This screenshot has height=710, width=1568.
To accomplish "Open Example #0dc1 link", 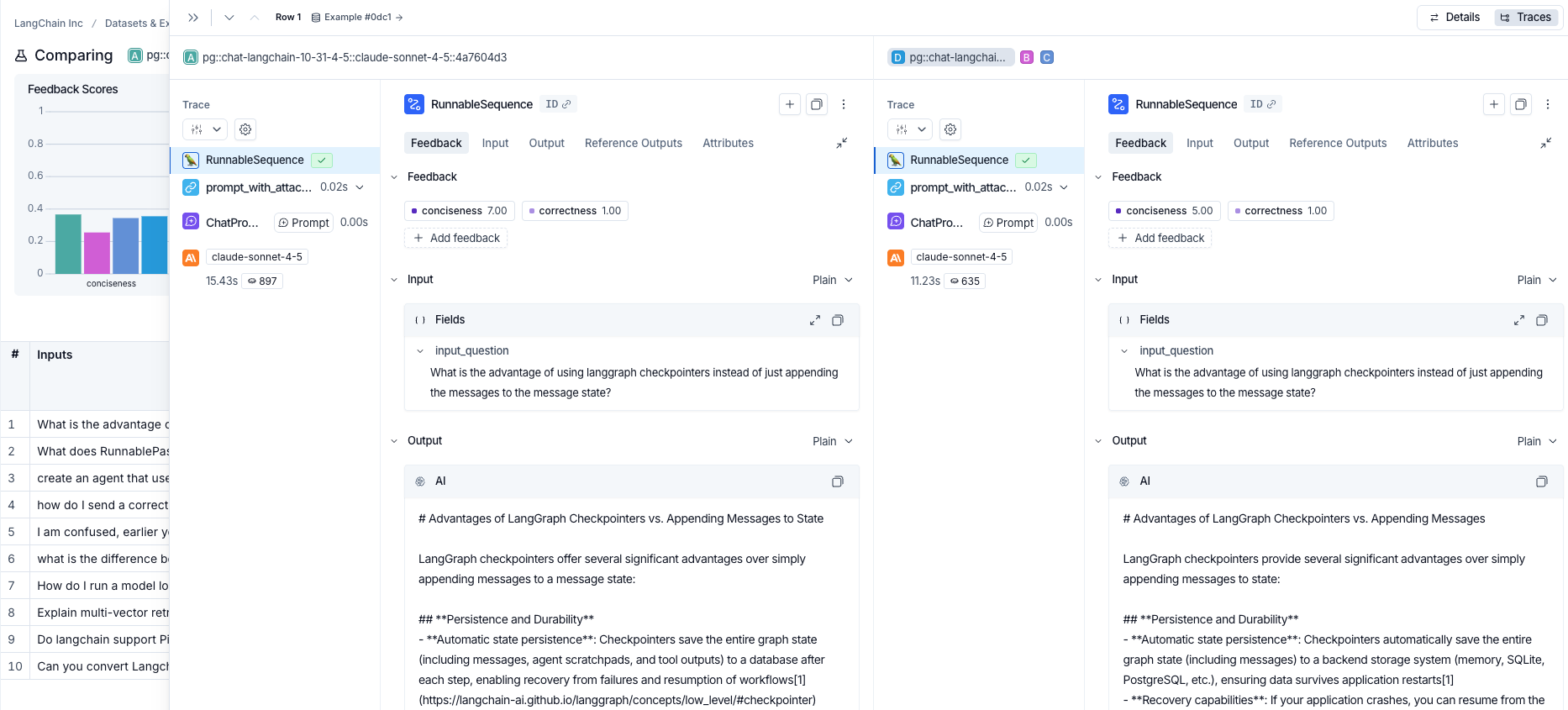I will pyautogui.click(x=357, y=17).
